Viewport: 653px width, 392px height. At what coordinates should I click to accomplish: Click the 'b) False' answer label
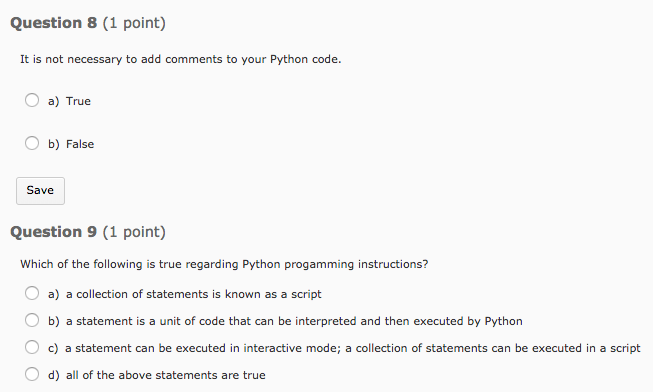click(71, 144)
